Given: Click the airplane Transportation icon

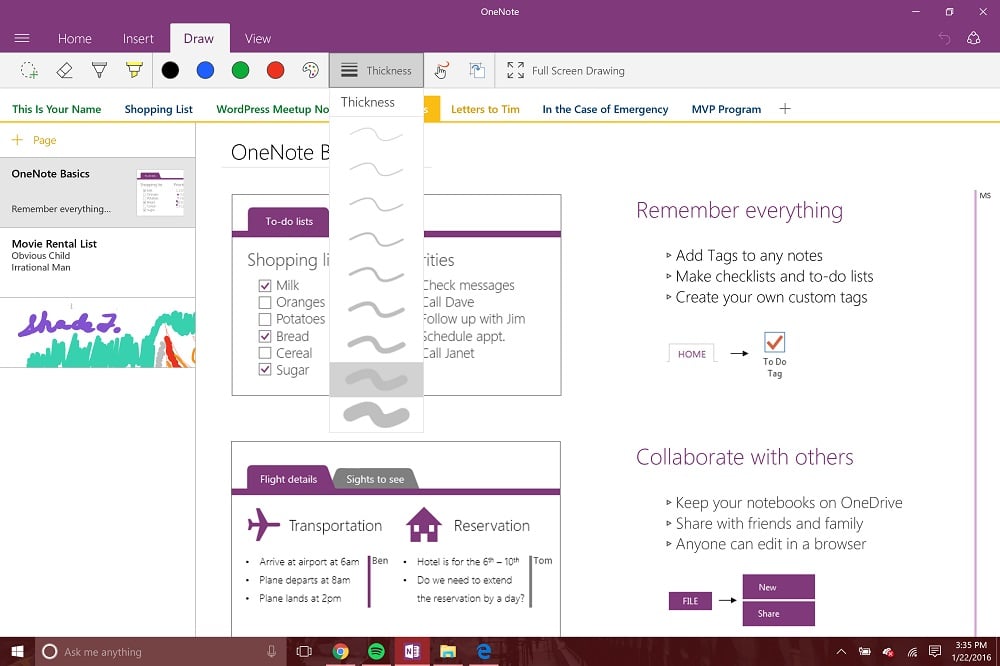Looking at the screenshot, I should click(263, 524).
